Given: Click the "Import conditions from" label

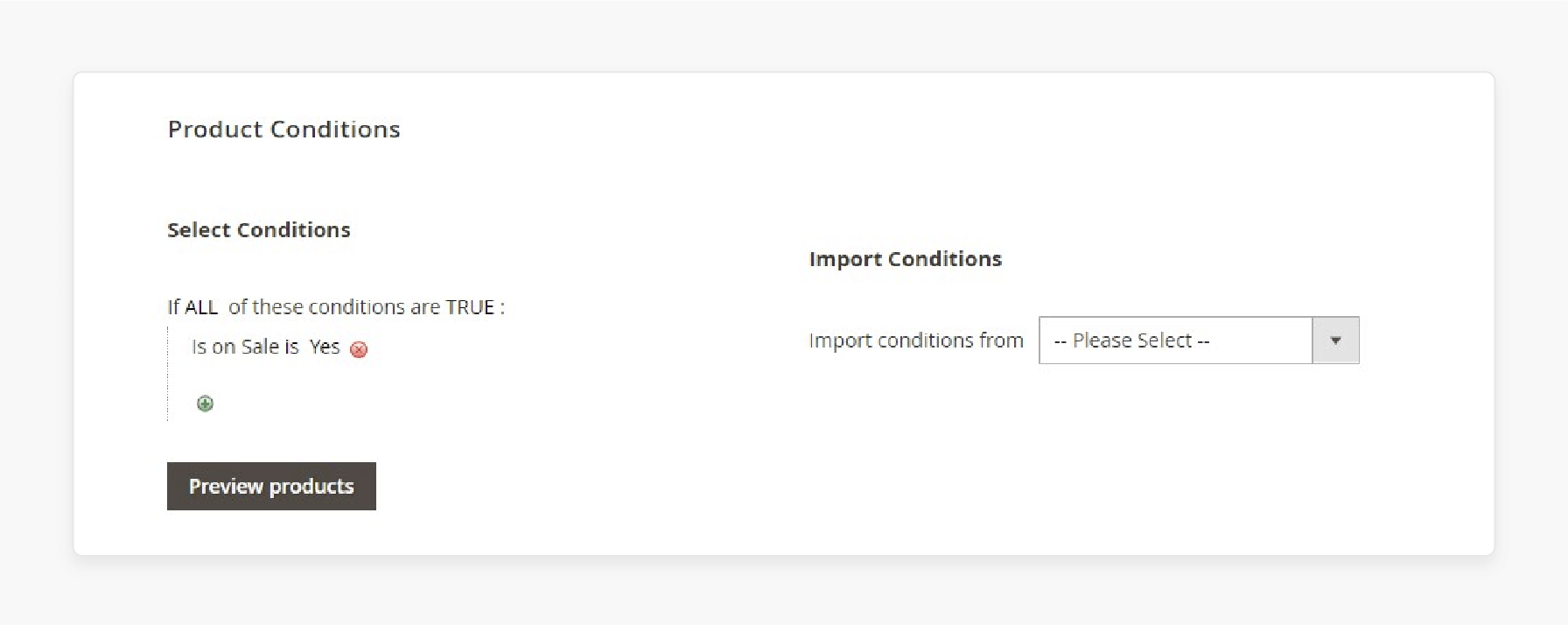Looking at the screenshot, I should tap(916, 341).
